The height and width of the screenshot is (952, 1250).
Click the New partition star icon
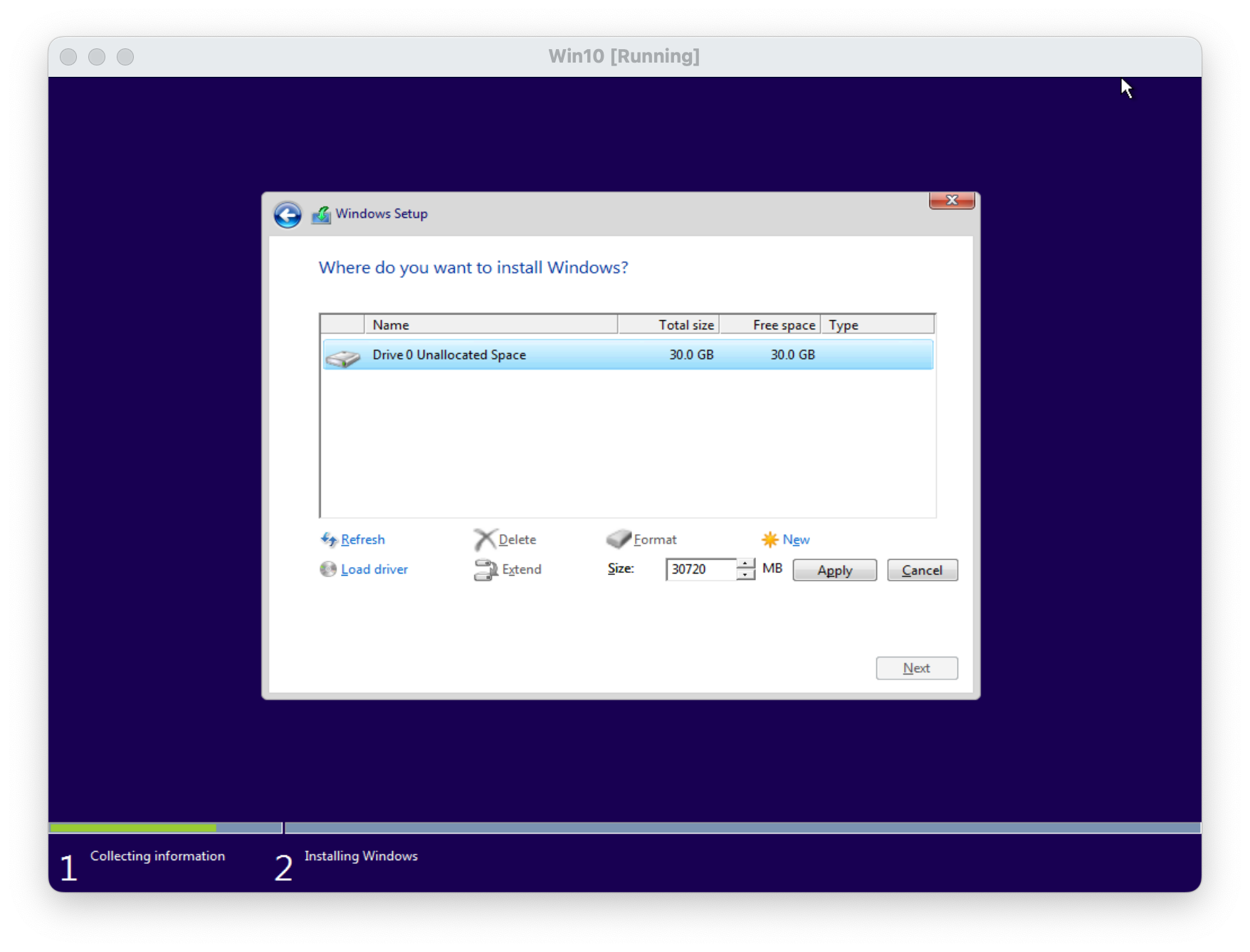(770, 539)
